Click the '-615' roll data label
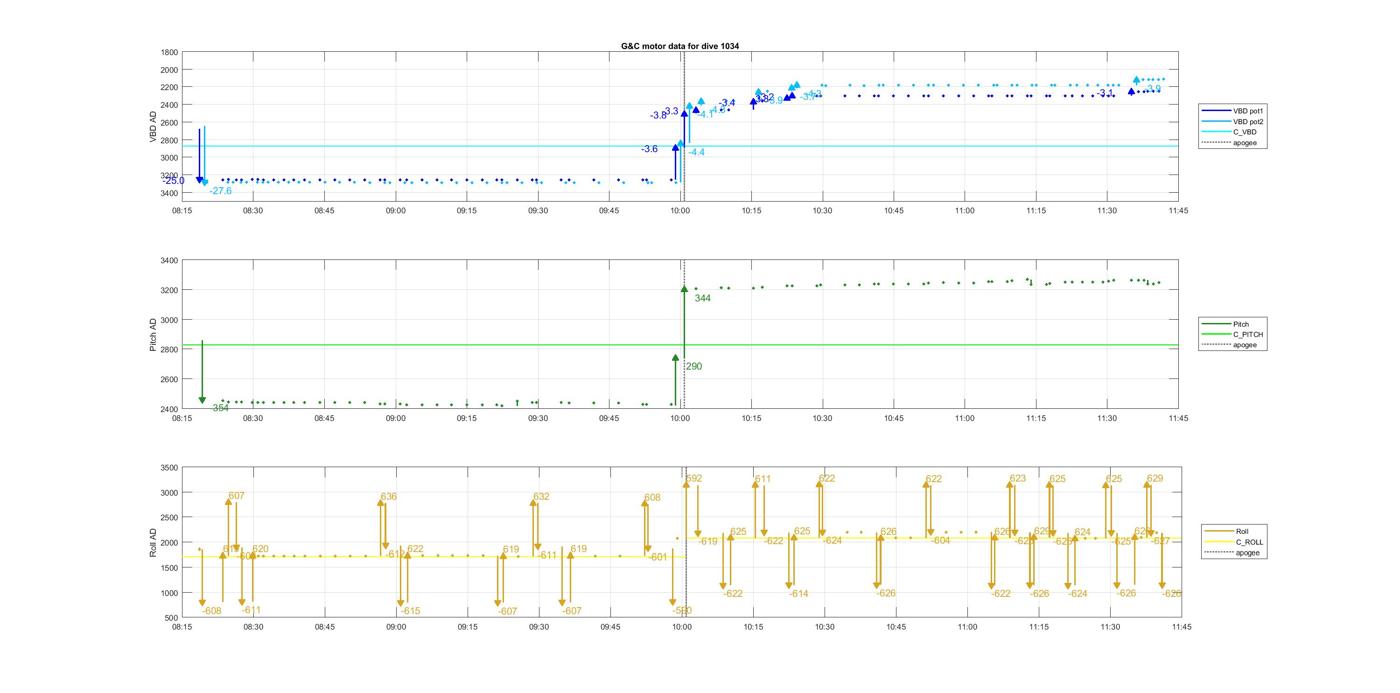Image resolution: width=1400 pixels, height=693 pixels. coord(410,611)
